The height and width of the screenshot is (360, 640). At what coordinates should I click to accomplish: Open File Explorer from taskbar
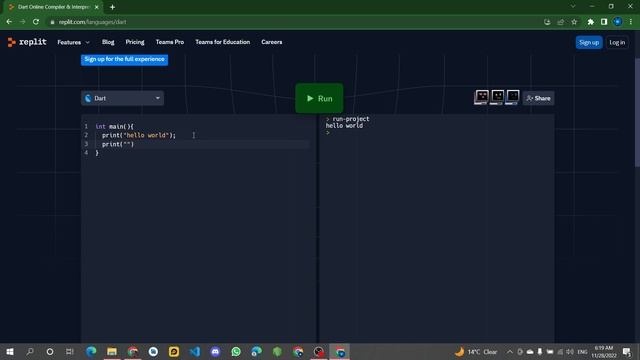tap(112, 351)
